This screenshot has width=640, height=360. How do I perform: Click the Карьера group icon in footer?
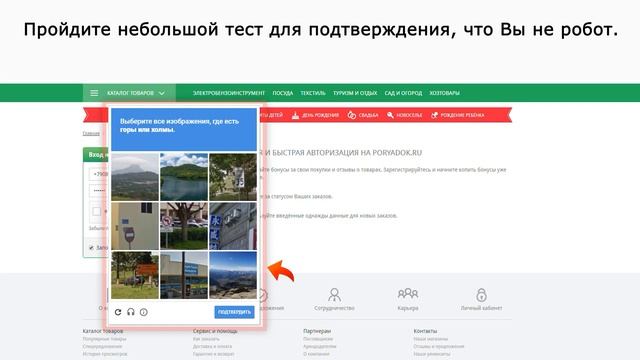[x=408, y=293]
